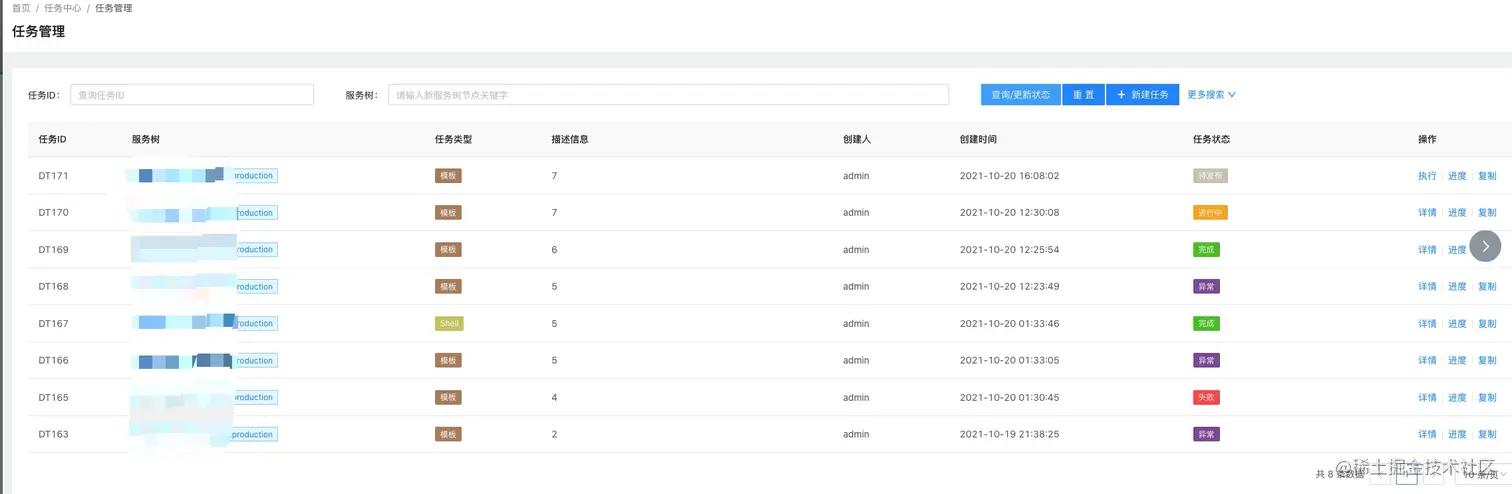Focus the 任务ID search field
Screen dimensions: 1512x494
click(x=192, y=95)
